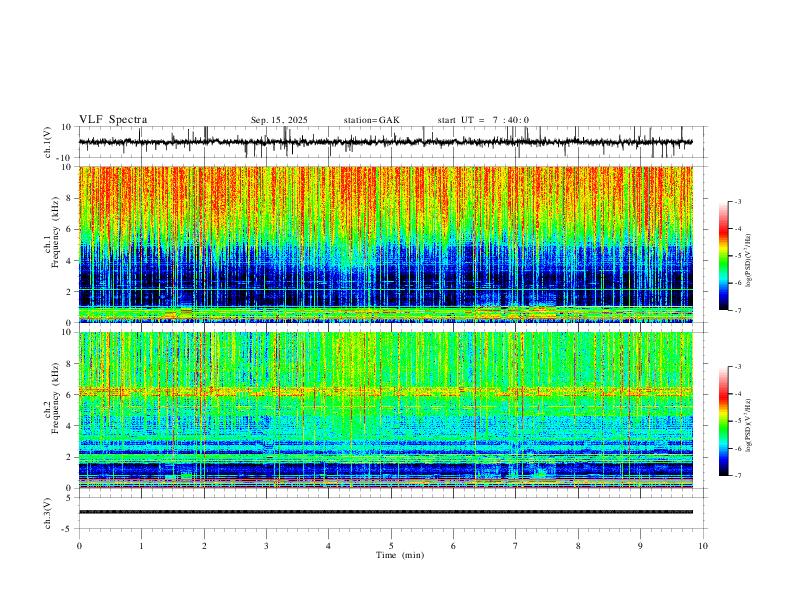Viewport: 792px width, 612px height.
Task: Click the "start UT = 7 :40: 0" text
Action: tap(483, 120)
